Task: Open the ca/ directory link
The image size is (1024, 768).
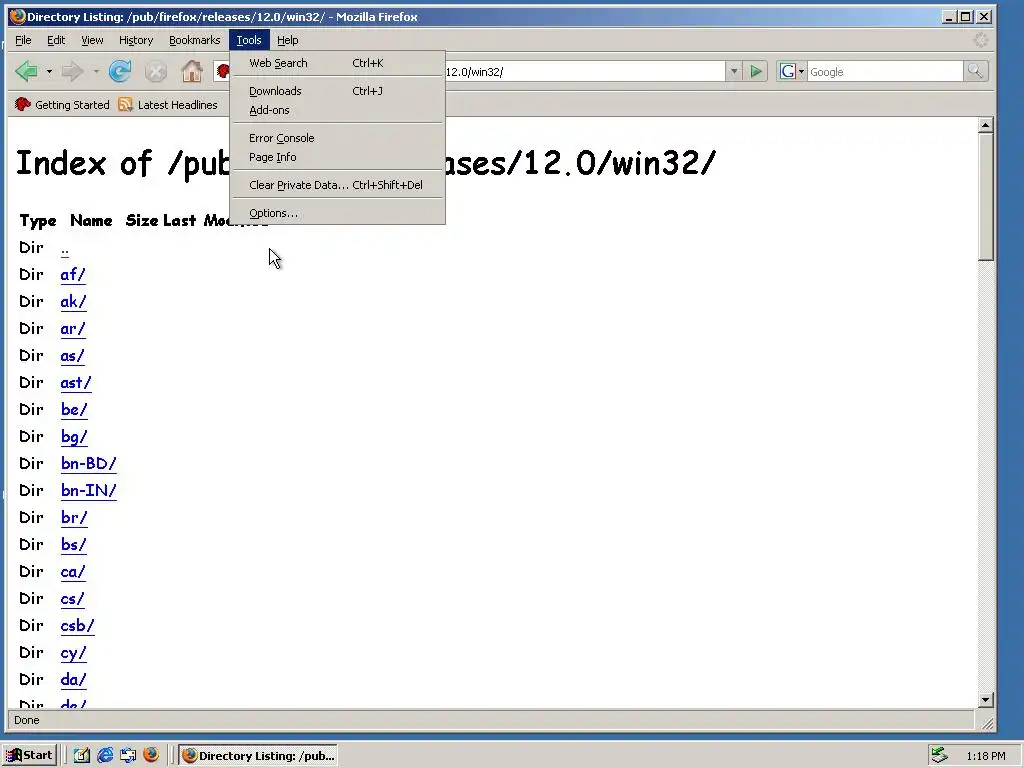Action: [x=73, y=572]
